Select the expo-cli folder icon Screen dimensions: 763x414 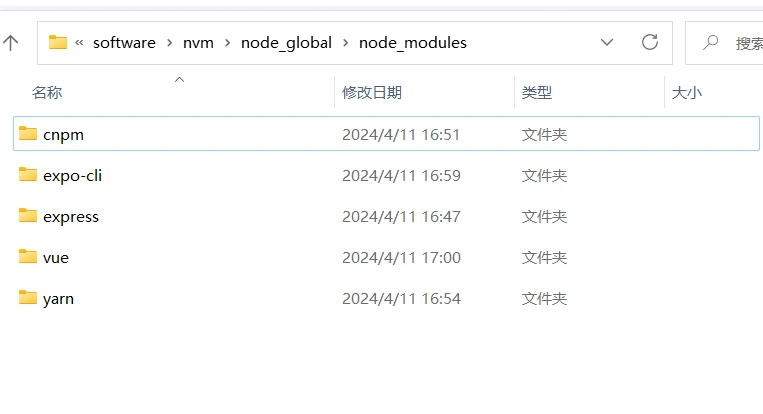[x=28, y=174]
